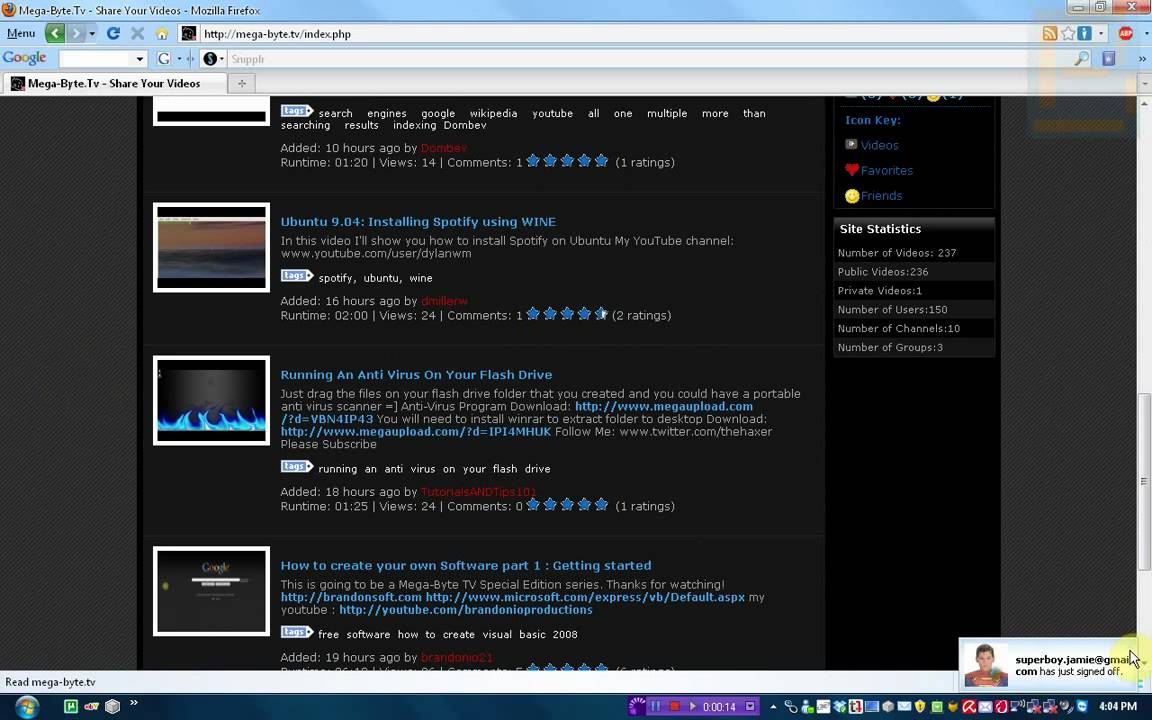Show hidden system tray icons arrow

[773, 707]
